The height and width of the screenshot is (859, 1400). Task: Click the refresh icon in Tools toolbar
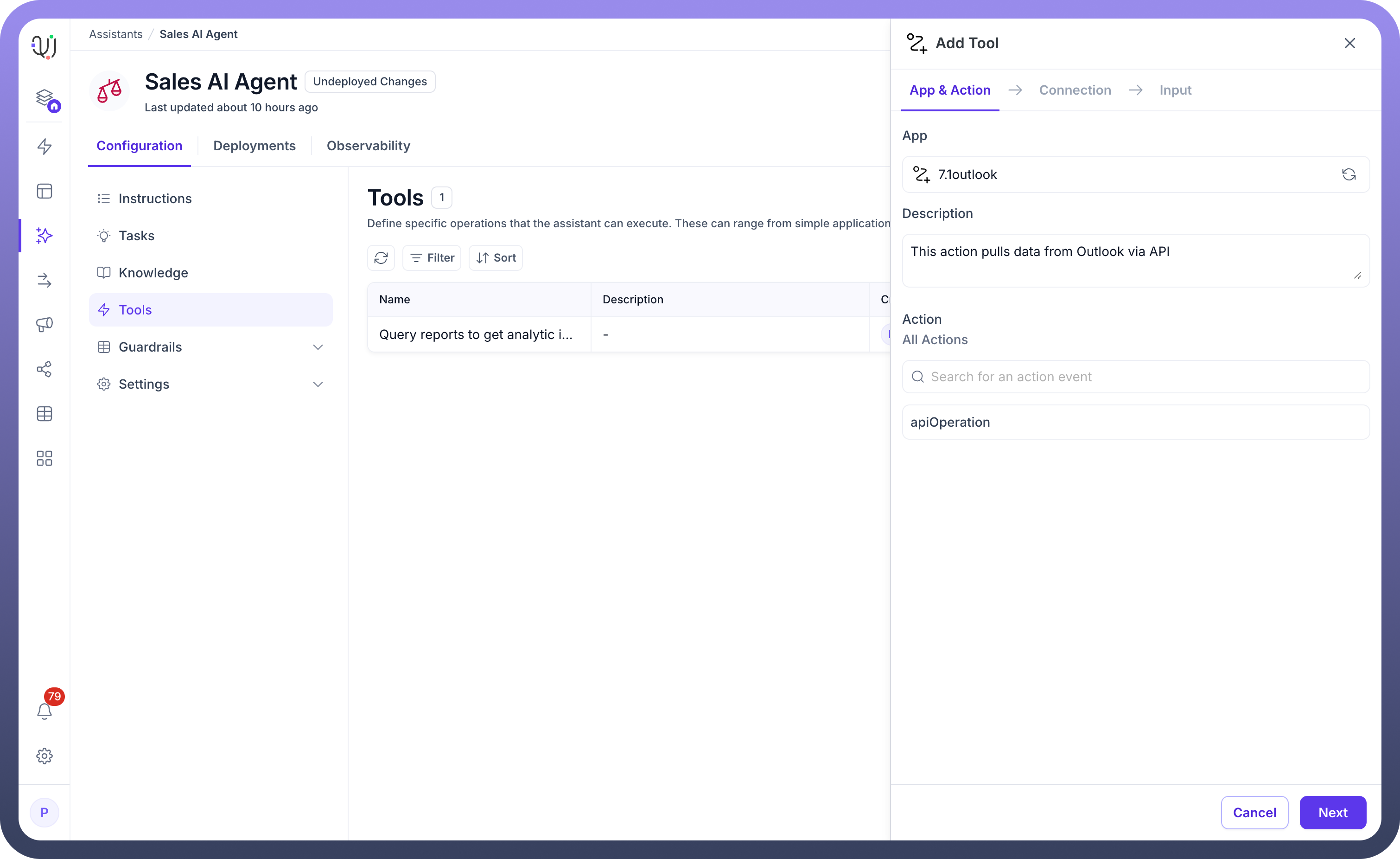click(381, 257)
